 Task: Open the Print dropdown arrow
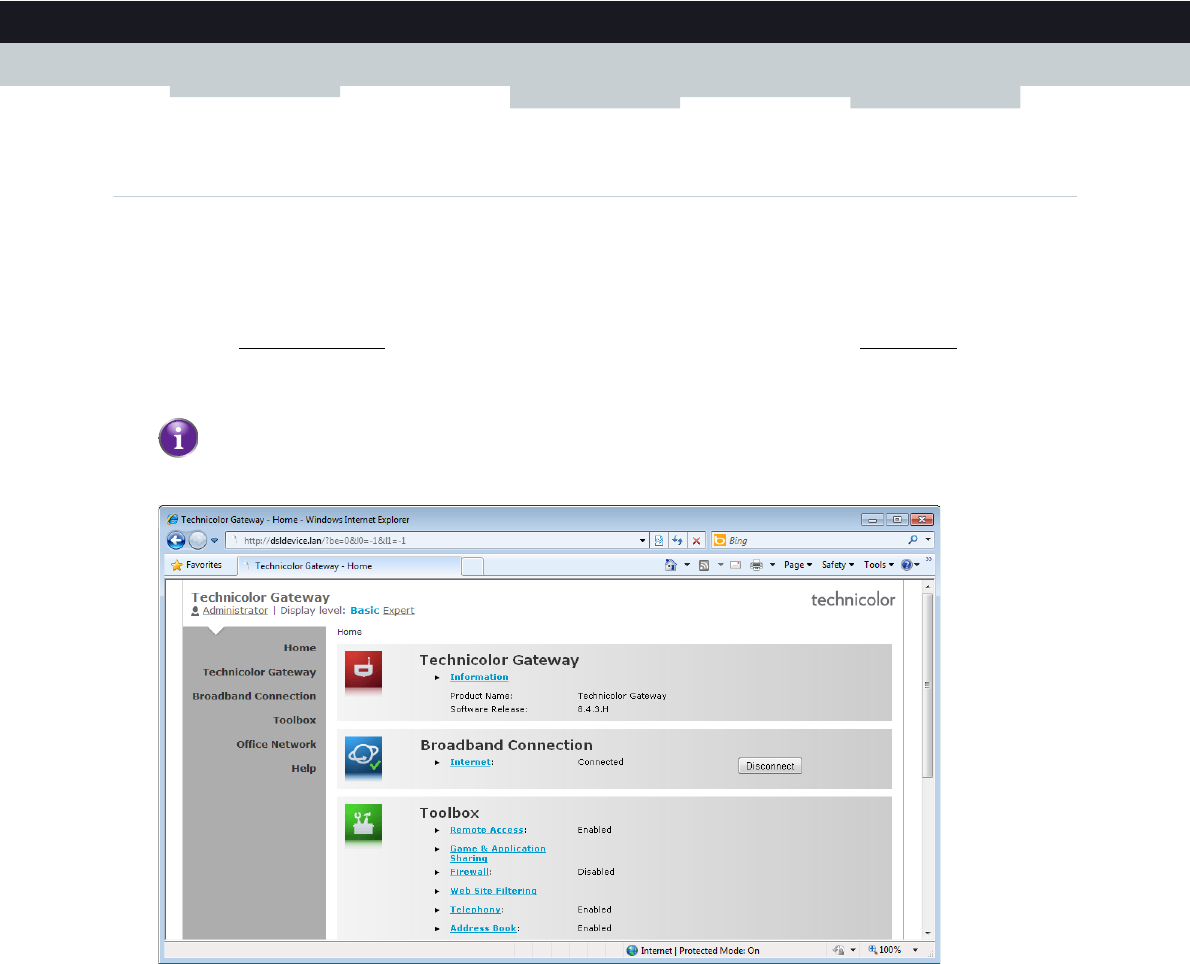[x=773, y=565]
